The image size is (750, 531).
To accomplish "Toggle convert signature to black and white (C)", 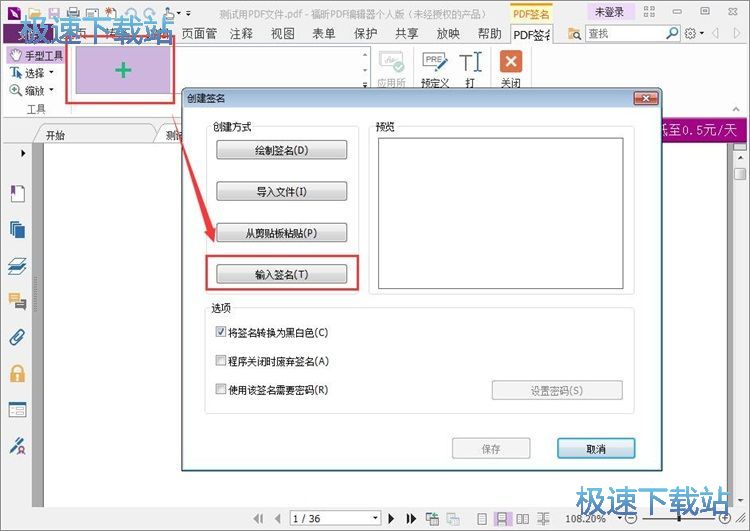I will click(x=221, y=332).
